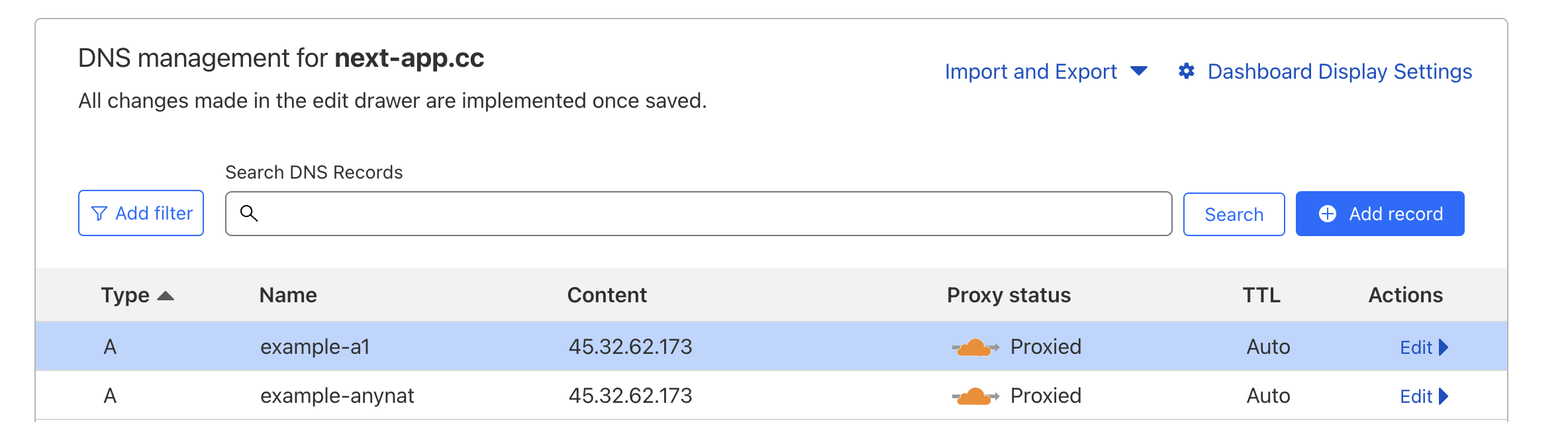Click the gear icon beside Dashboard Display Settings

(1186, 71)
